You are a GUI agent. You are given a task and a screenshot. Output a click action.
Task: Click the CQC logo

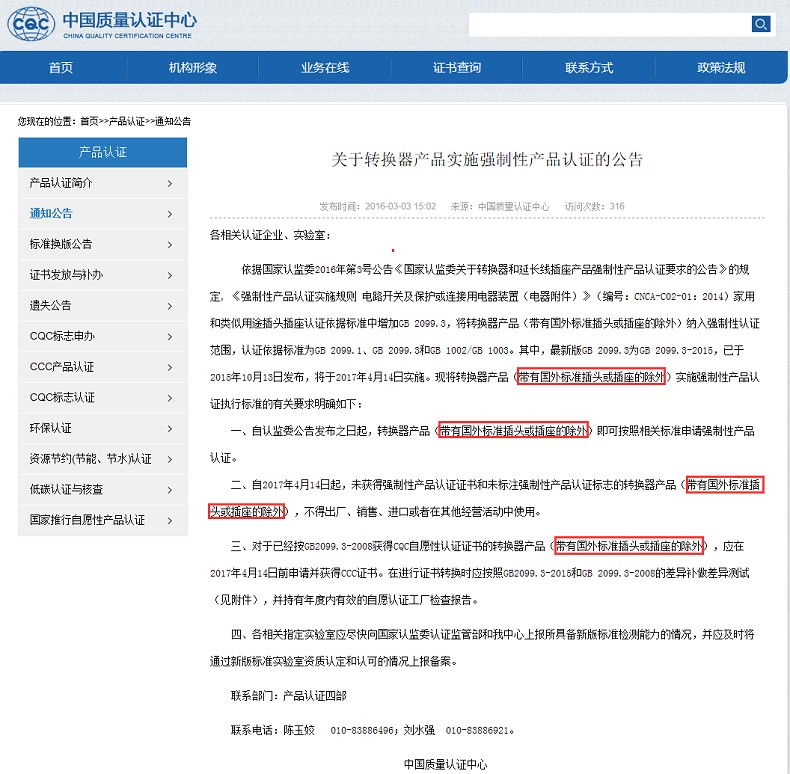click(31, 25)
